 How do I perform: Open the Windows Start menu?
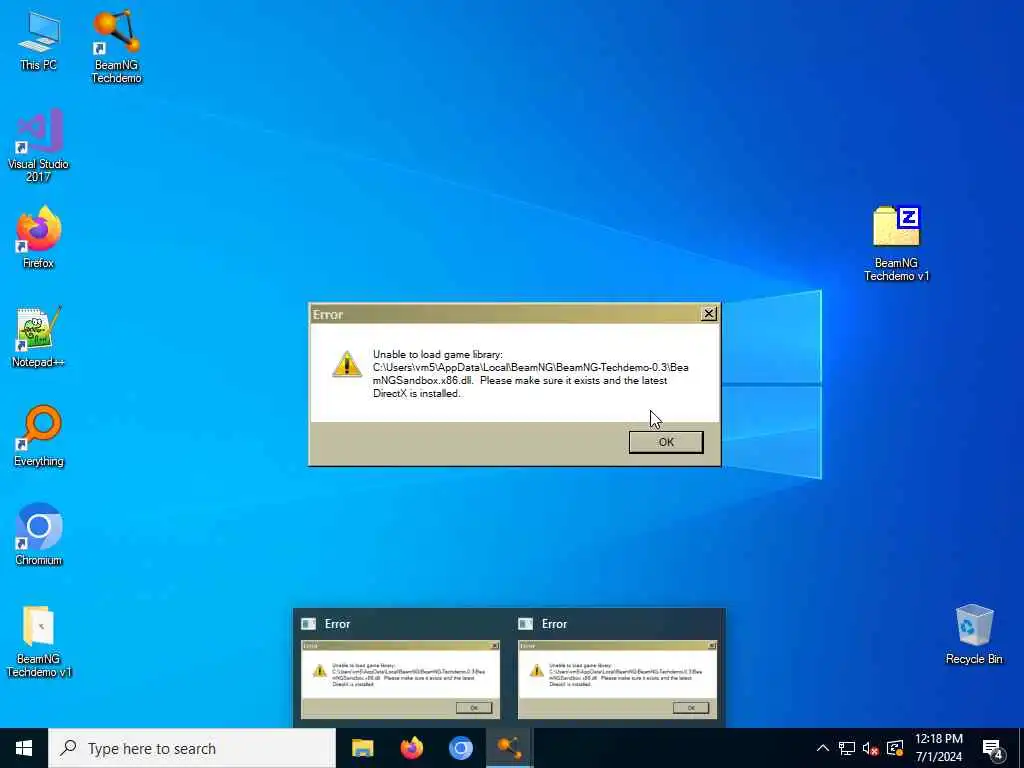[x=24, y=748]
